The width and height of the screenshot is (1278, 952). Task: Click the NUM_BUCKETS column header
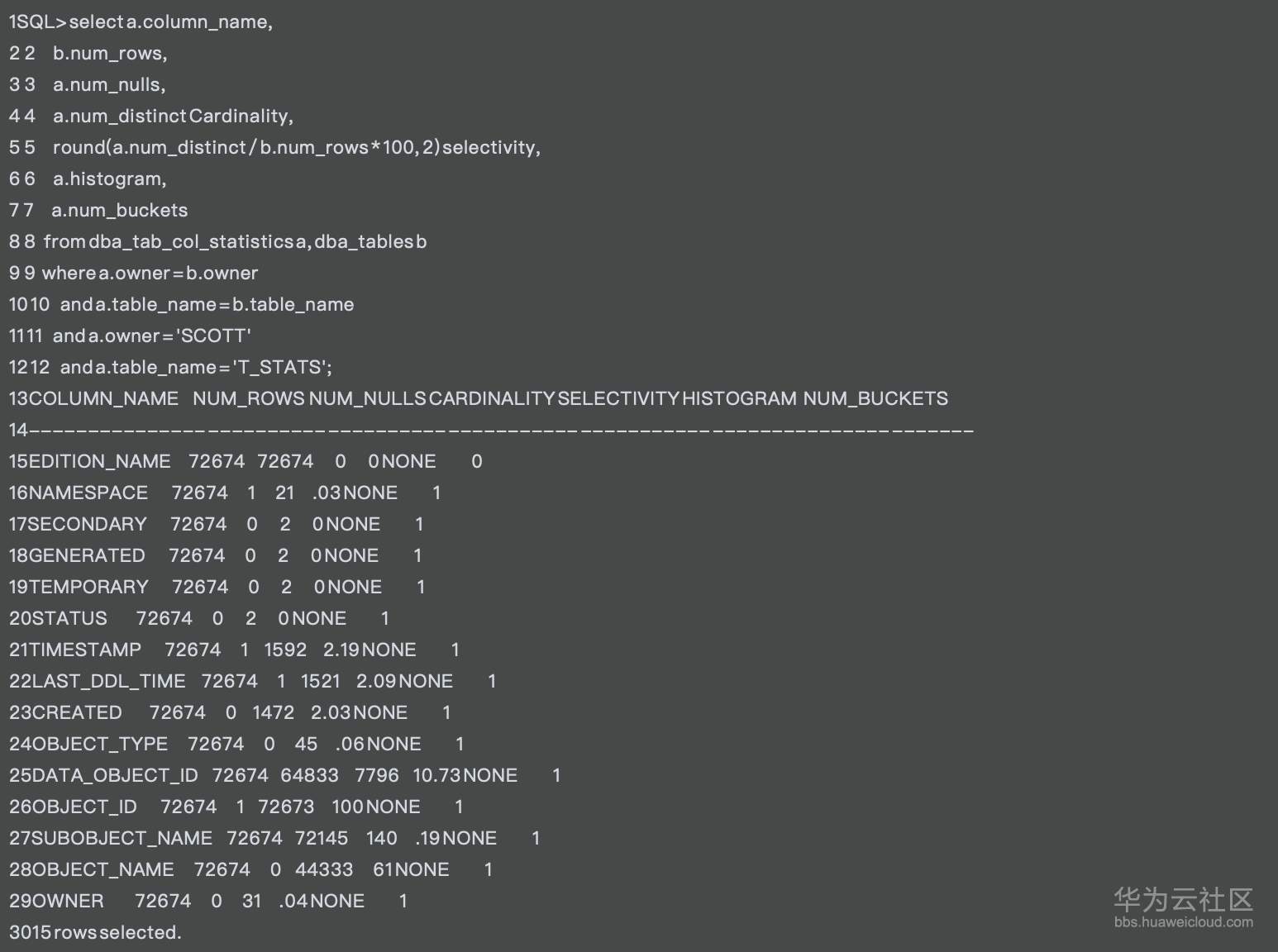[x=875, y=399]
